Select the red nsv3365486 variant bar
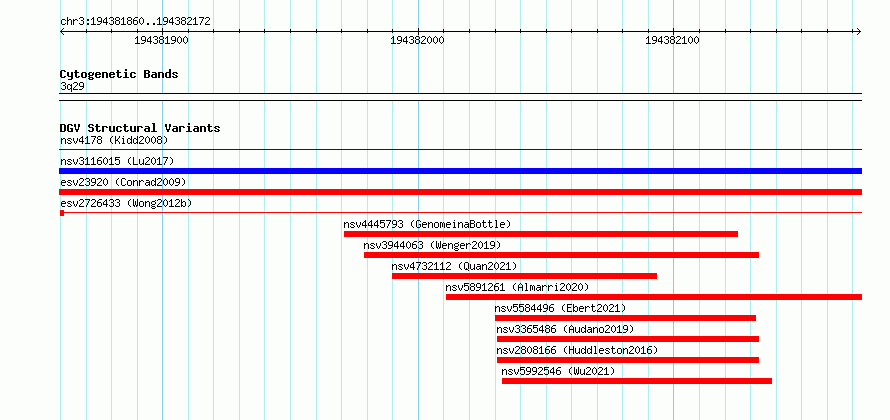This screenshot has height=420, width=890. (628, 339)
